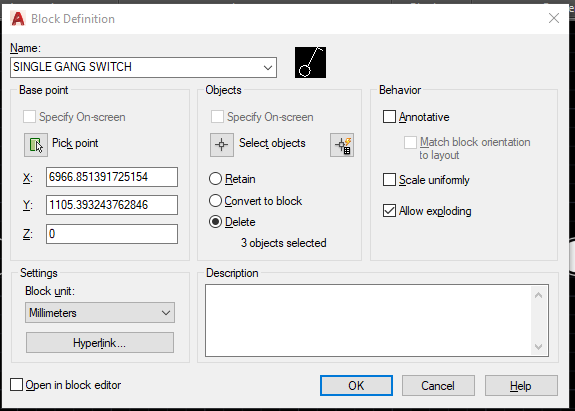Click the Description scrollbar down arrow

538,346
